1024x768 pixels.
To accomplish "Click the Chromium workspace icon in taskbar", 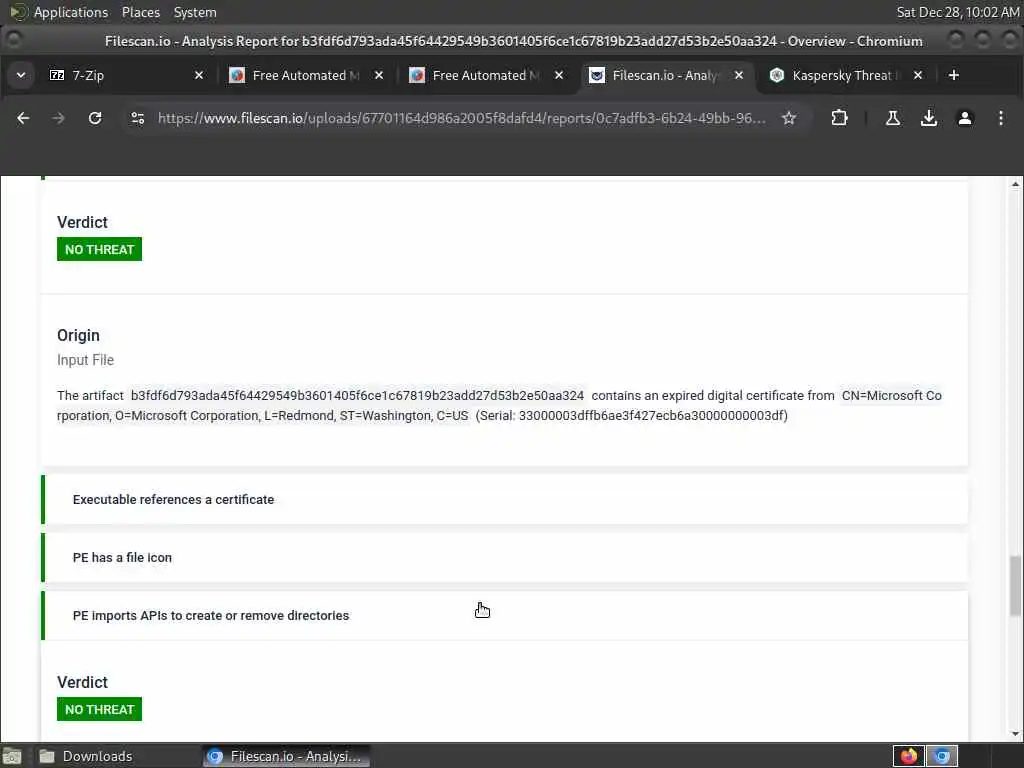I will click(942, 756).
